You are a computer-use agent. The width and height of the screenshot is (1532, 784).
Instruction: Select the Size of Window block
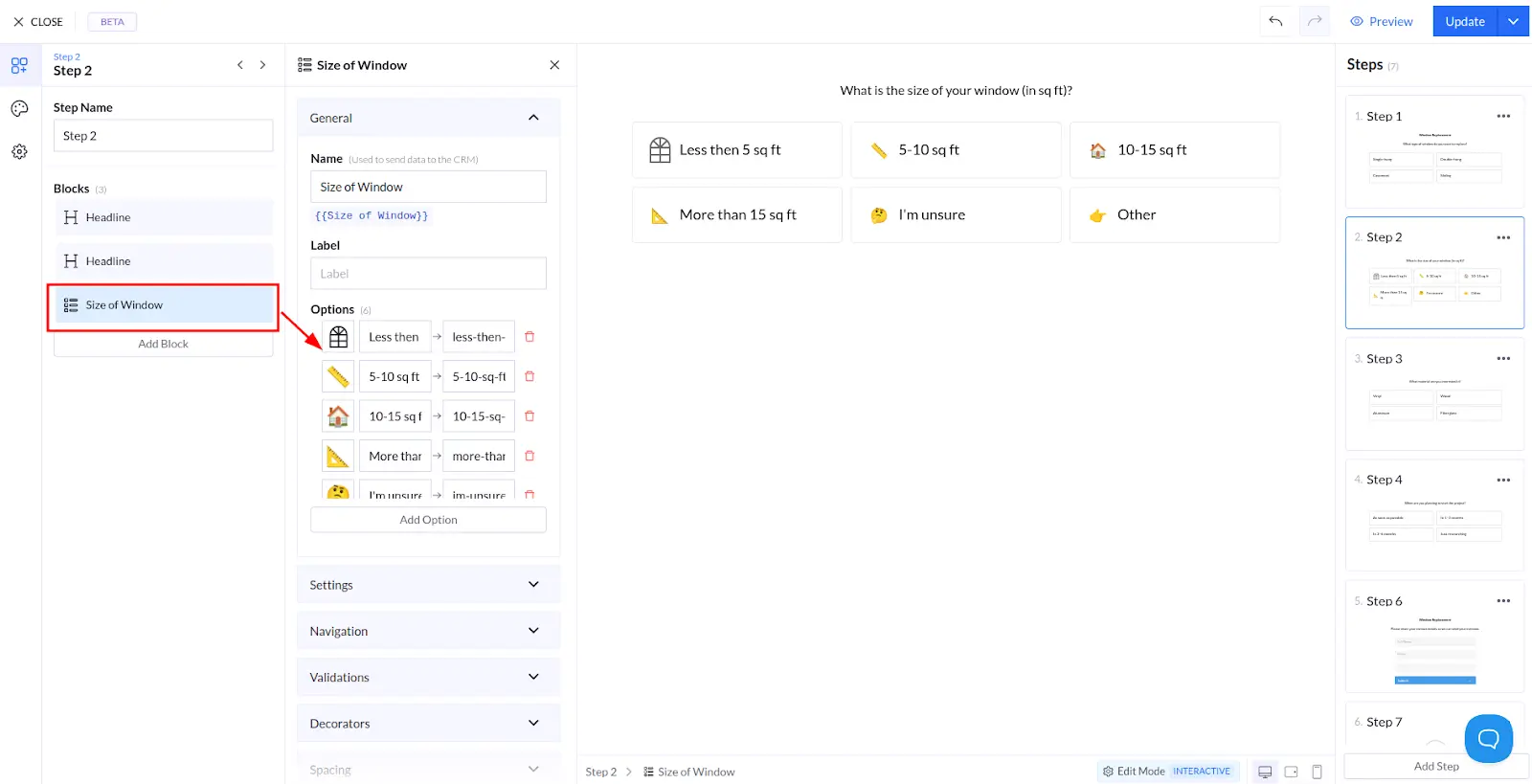pos(164,305)
